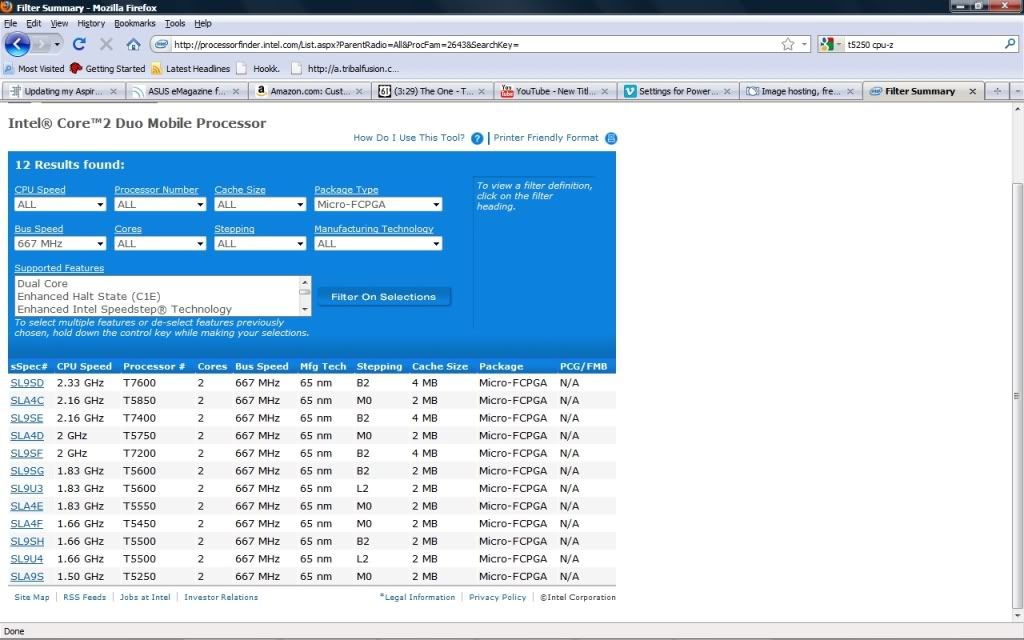Close the Amazon.com tab

(x=359, y=91)
